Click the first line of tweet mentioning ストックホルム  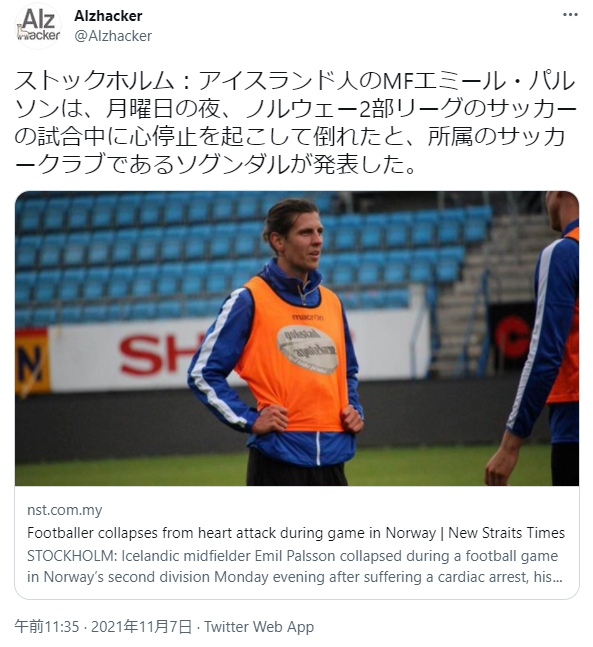[x=295, y=81]
